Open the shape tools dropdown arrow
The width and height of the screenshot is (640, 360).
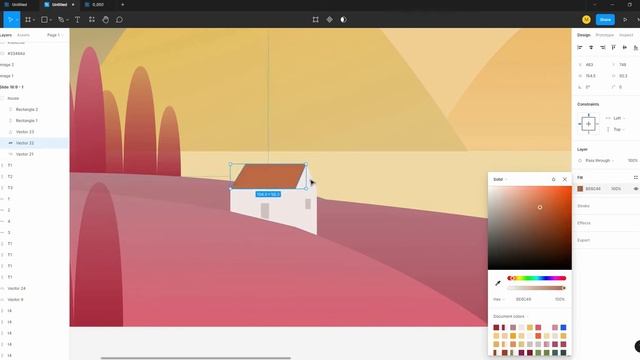50,20
